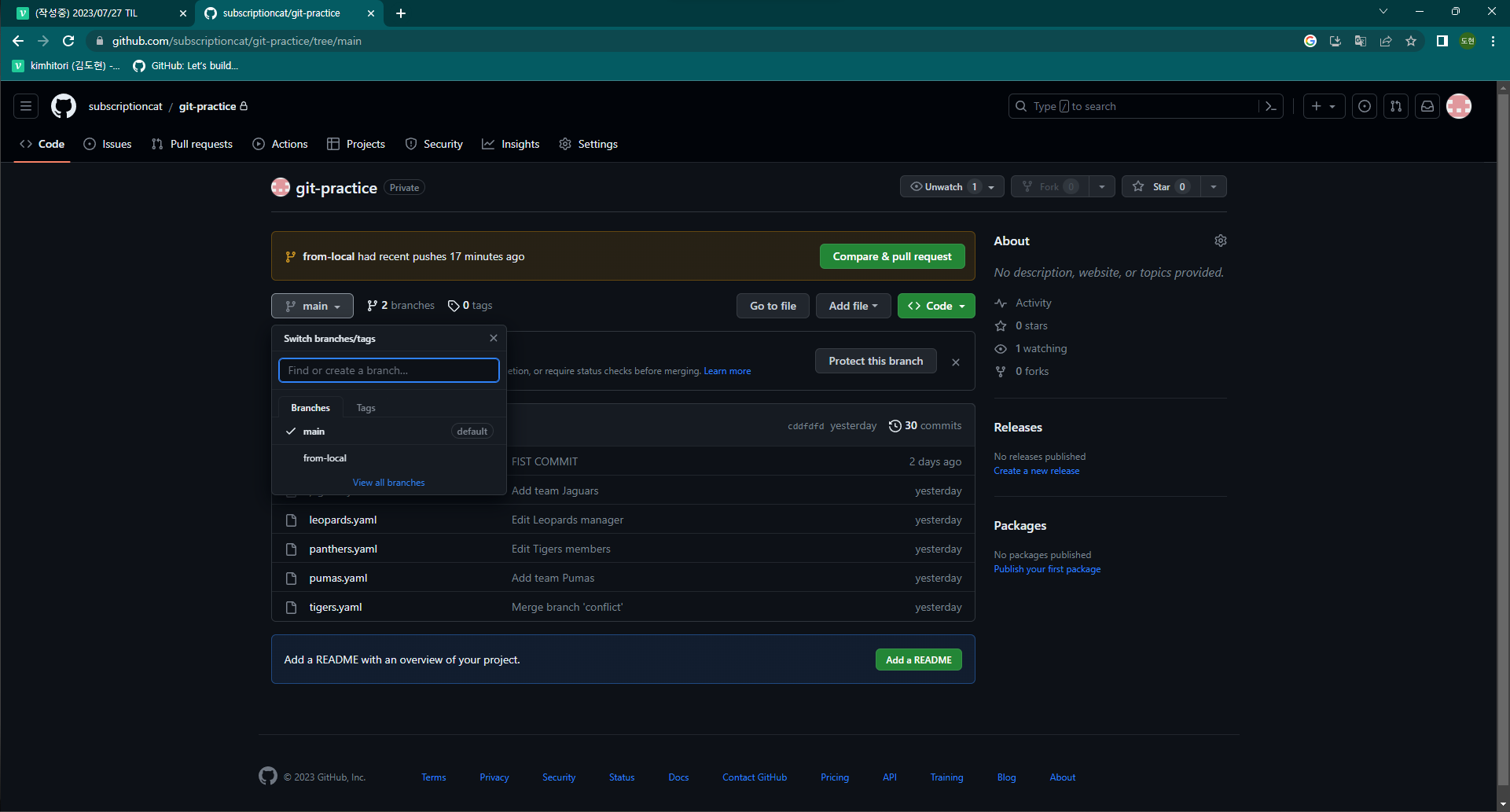The image size is (1510, 812).
Task: Open the Chrome profile avatar
Action: click(1468, 41)
